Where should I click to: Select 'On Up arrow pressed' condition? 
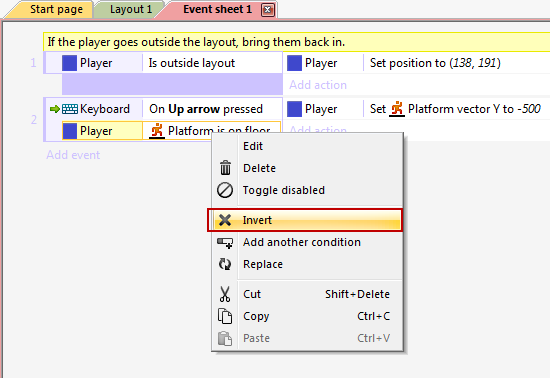[206, 109]
